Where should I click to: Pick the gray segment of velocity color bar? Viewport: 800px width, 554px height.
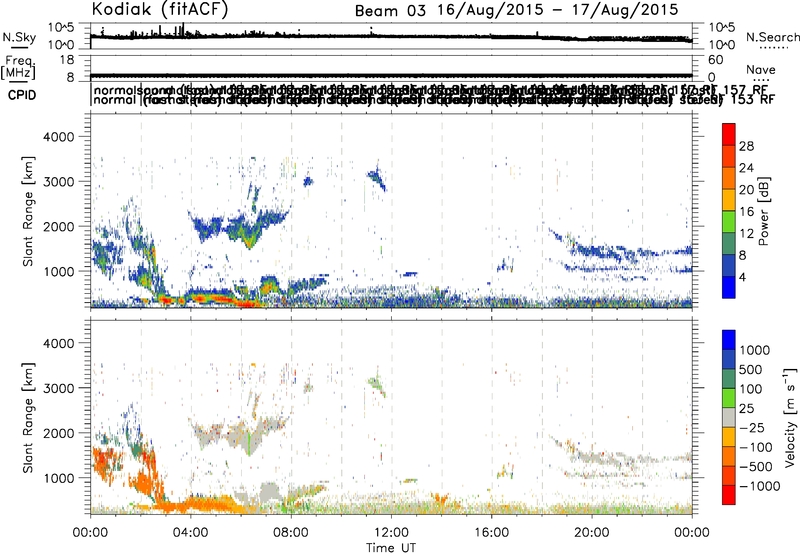pos(729,417)
